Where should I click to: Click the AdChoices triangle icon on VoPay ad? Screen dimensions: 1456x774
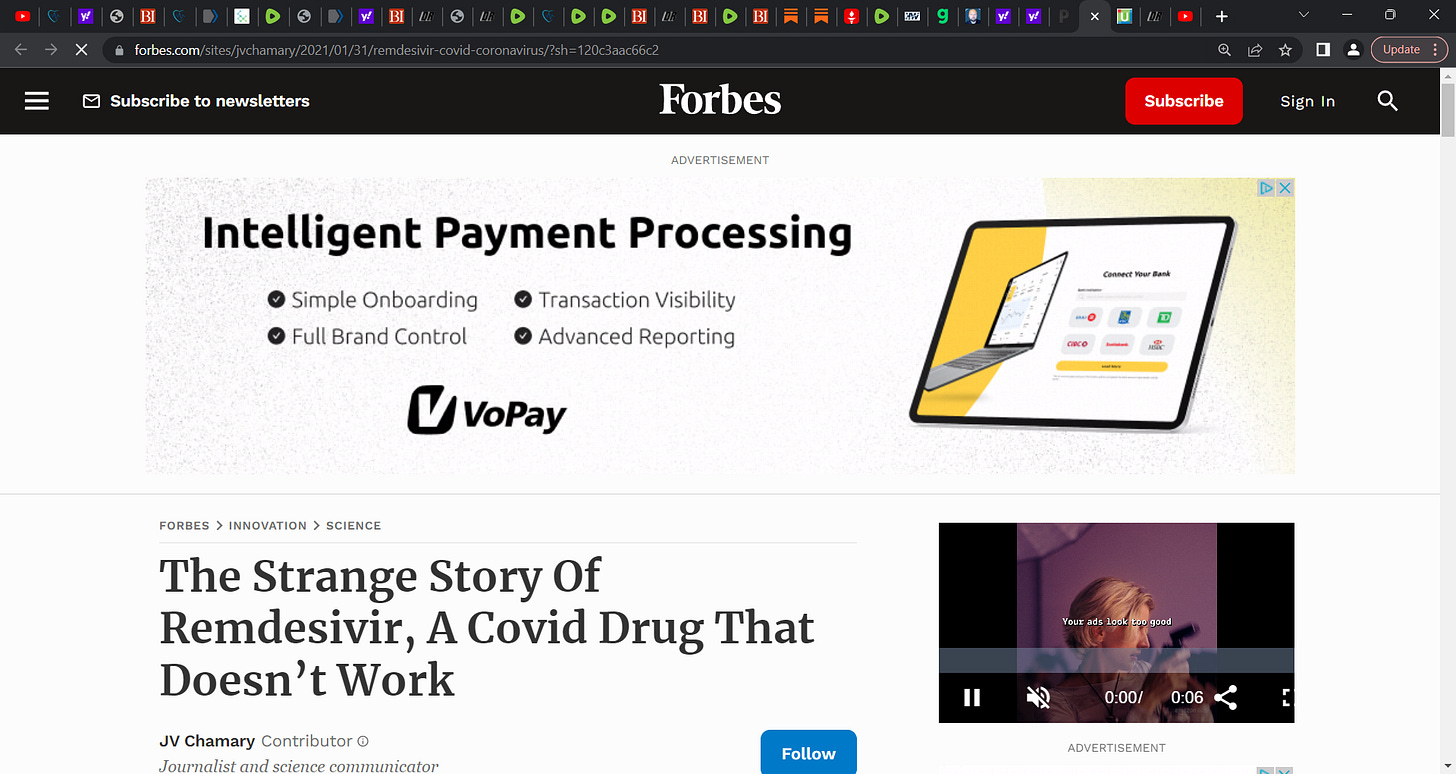click(x=1266, y=188)
